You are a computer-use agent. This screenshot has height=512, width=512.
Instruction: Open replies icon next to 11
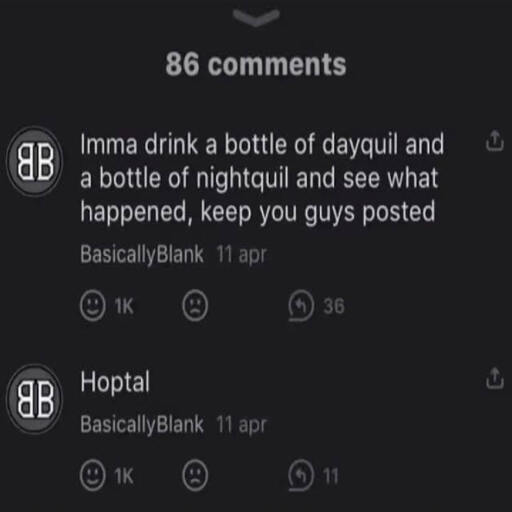coord(301,476)
